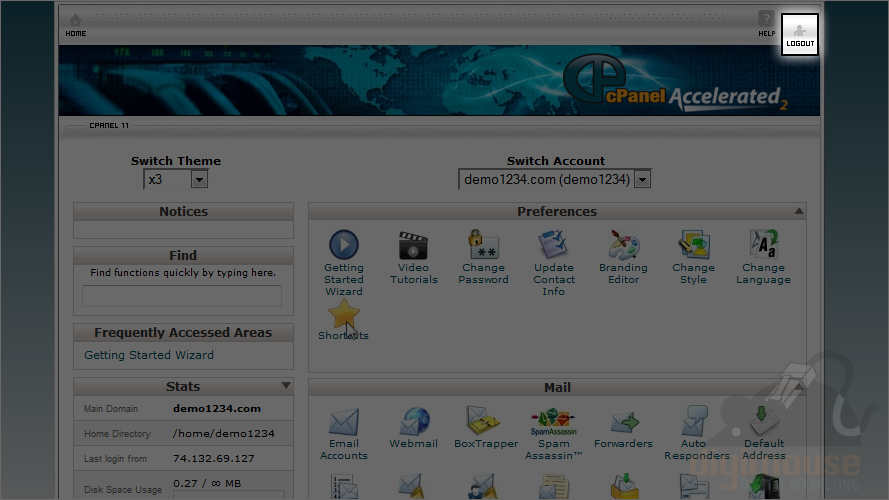This screenshot has height=500, width=889.
Task: Launch Video Tutorials
Action: [413, 246]
